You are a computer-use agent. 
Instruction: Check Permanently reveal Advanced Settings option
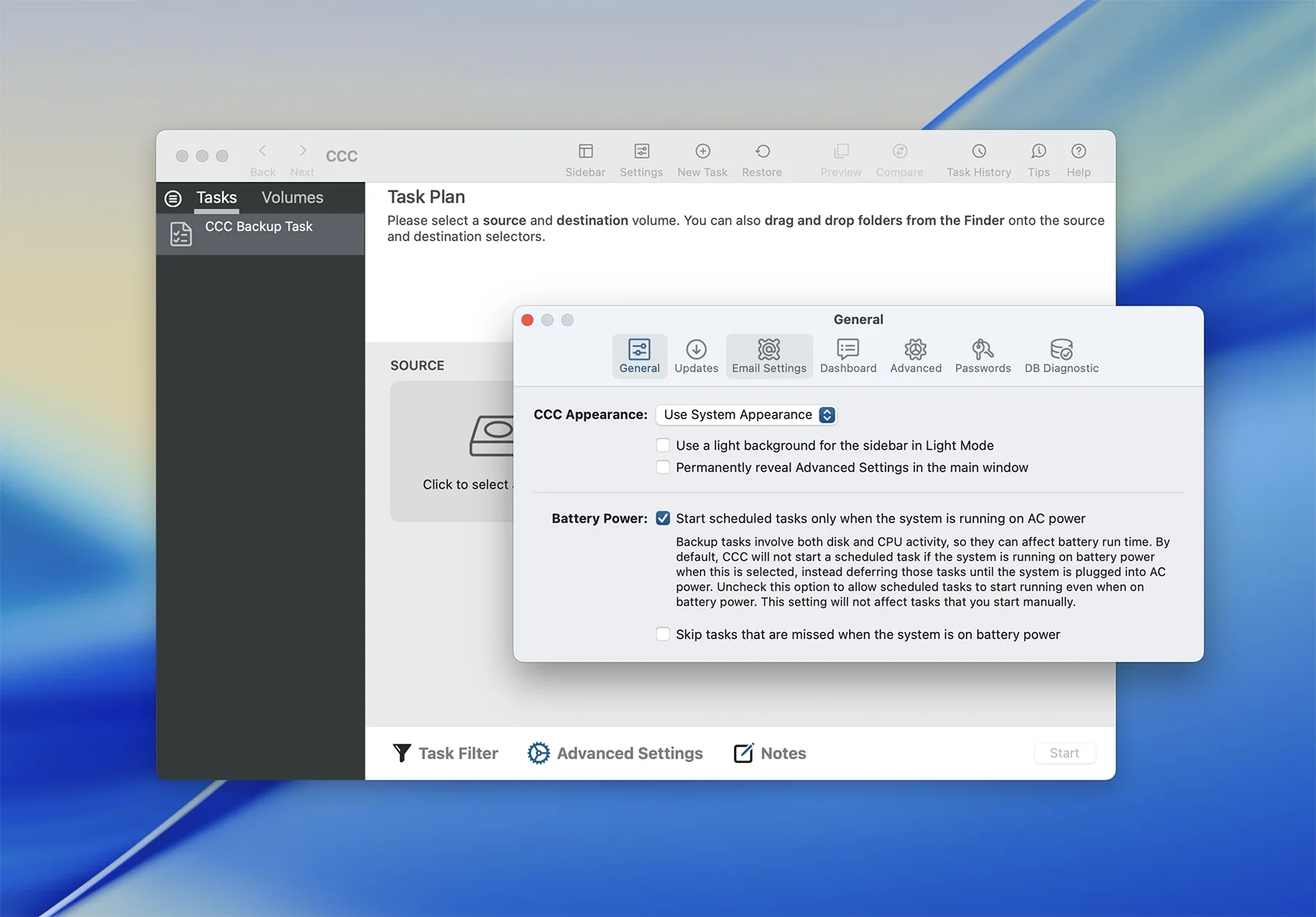[663, 467]
